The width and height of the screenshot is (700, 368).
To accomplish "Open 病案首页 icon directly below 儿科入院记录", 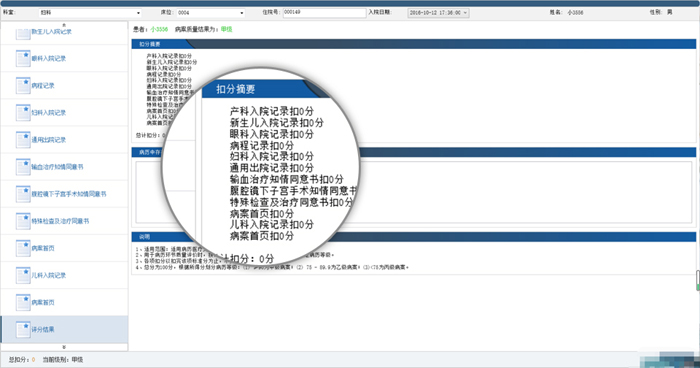I will tap(23, 302).
